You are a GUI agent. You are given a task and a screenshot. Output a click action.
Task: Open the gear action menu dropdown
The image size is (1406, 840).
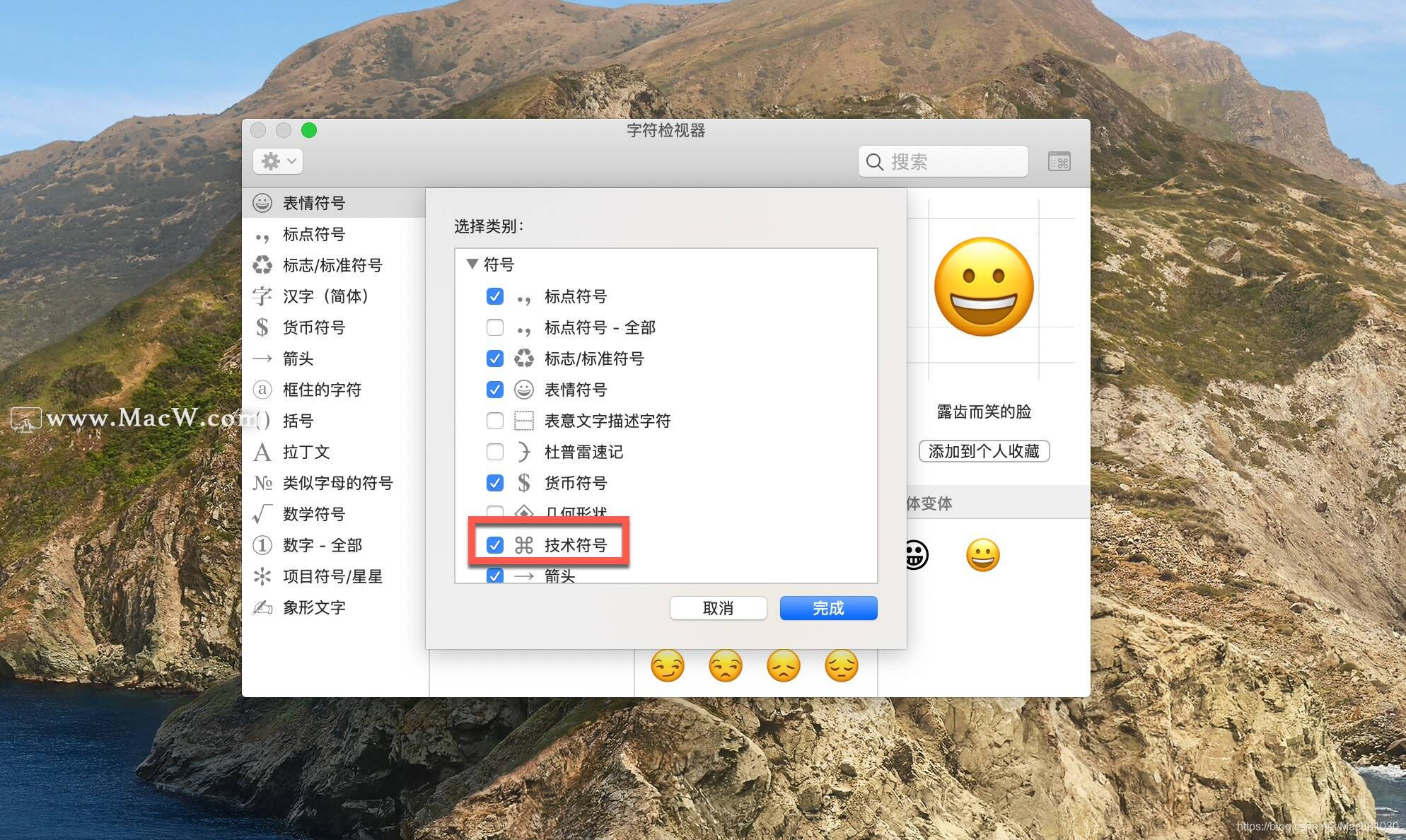click(x=278, y=161)
